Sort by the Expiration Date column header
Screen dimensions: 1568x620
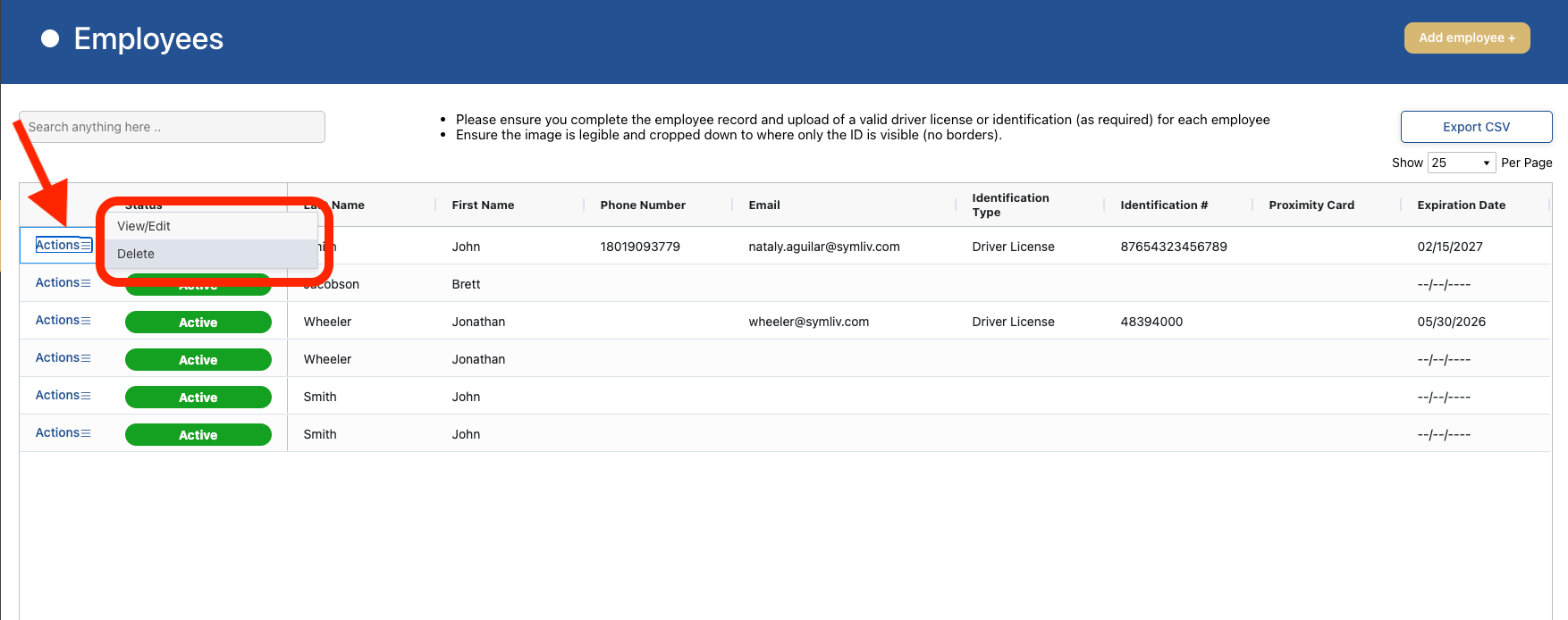(x=1461, y=205)
